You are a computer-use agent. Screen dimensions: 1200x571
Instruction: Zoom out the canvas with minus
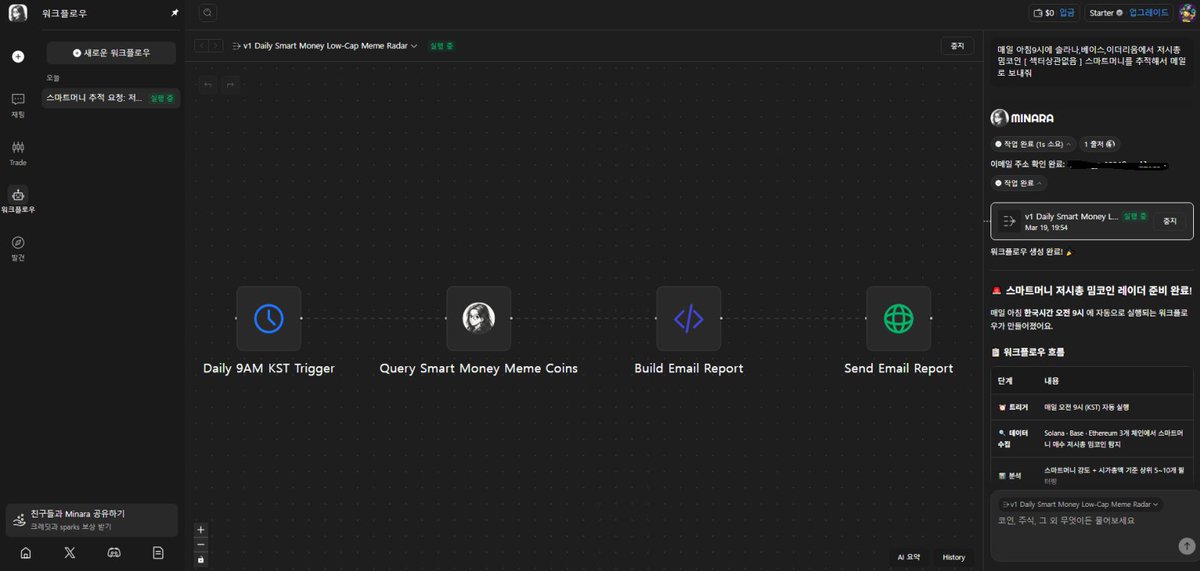pos(201,545)
